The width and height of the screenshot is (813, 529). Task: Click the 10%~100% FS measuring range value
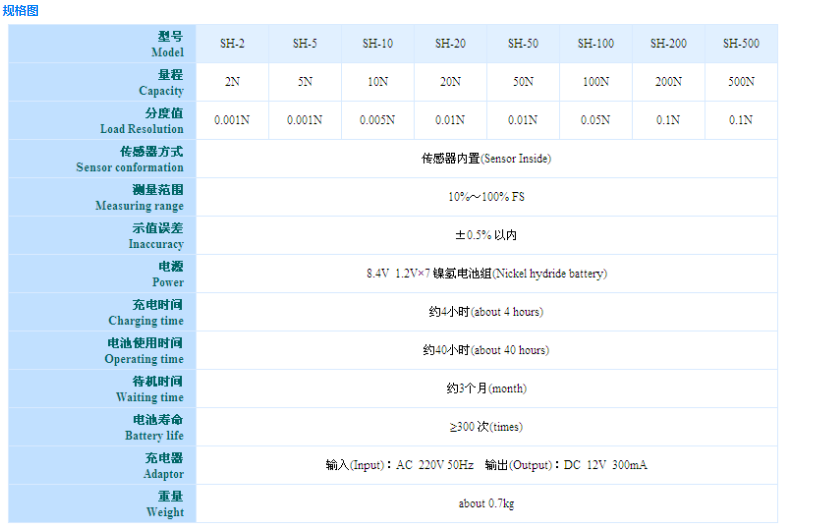[x=486, y=197]
